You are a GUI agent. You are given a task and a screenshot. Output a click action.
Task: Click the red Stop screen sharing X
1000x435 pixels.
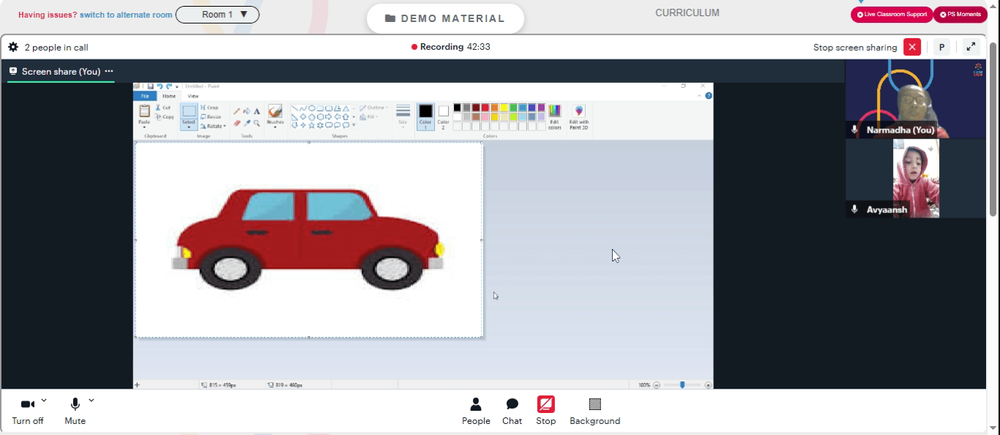coord(912,47)
